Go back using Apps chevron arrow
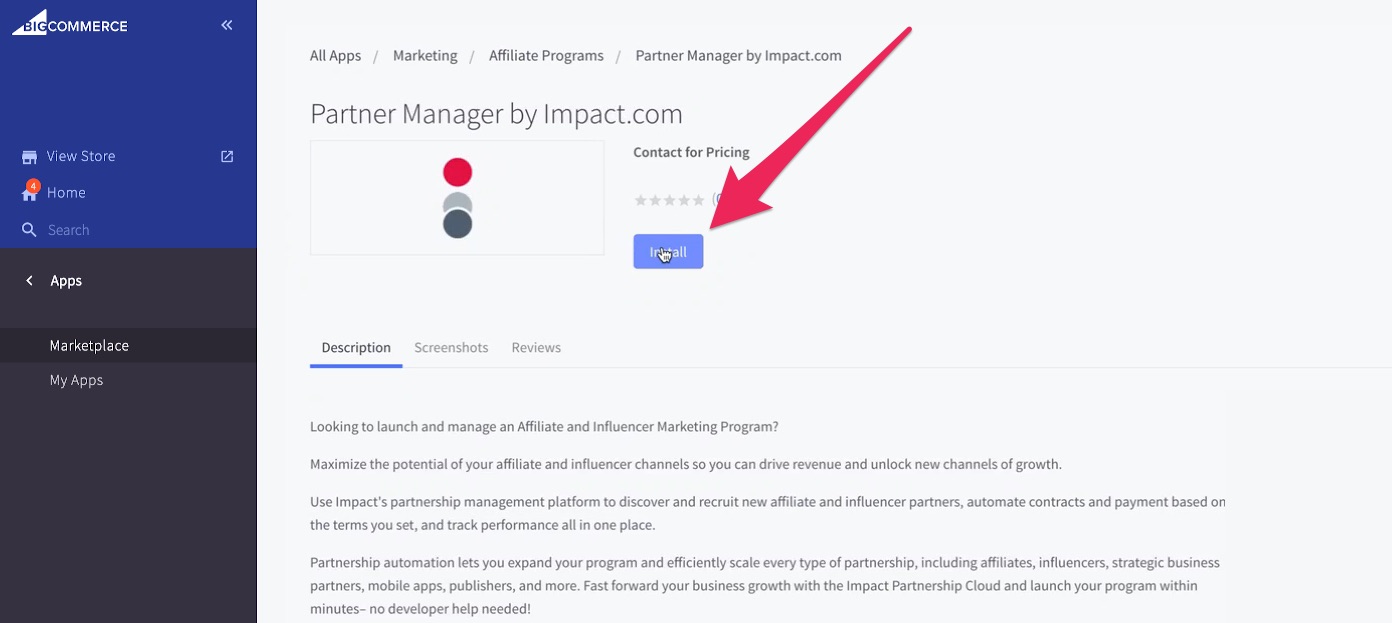This screenshot has height=623, width=1392. (x=29, y=281)
